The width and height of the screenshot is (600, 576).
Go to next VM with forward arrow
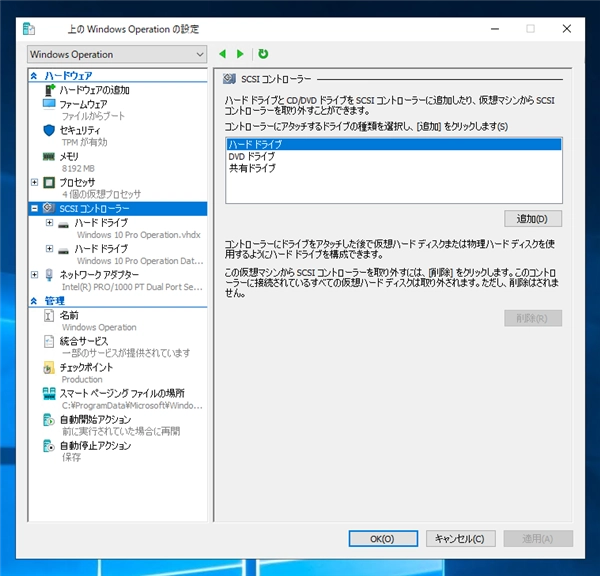pos(240,54)
